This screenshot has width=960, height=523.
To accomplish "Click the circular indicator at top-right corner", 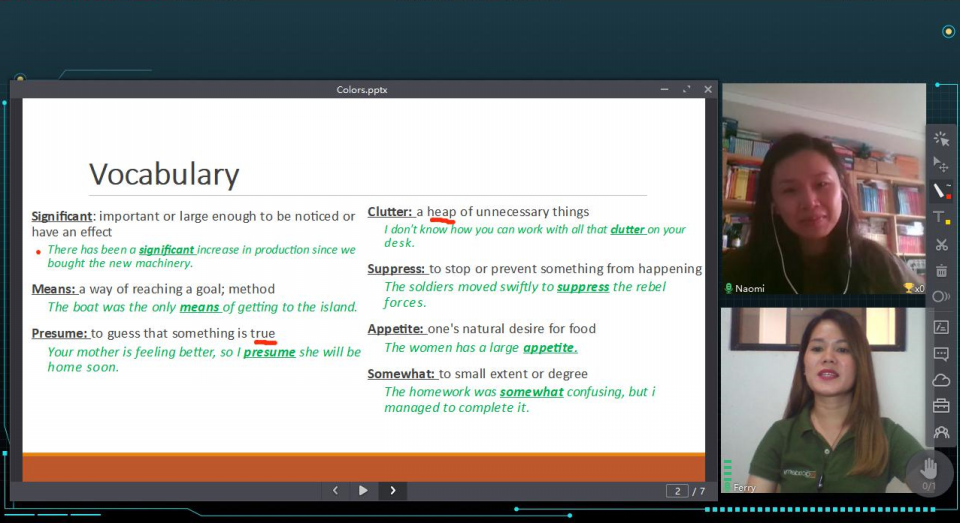I will point(948,32).
